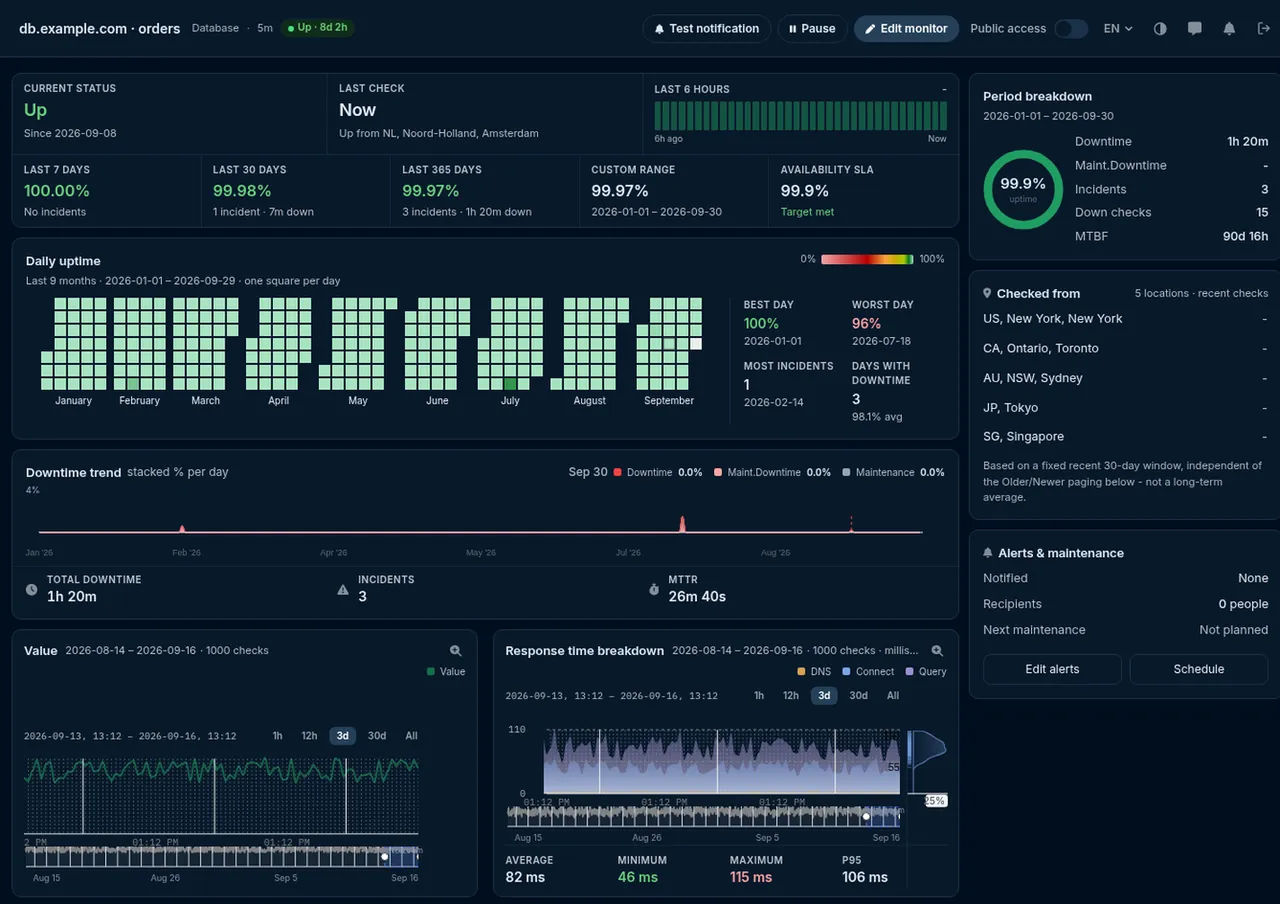1280x904 pixels.
Task: Toggle Maintenance legend in Downtime trend
Action: click(x=878, y=472)
